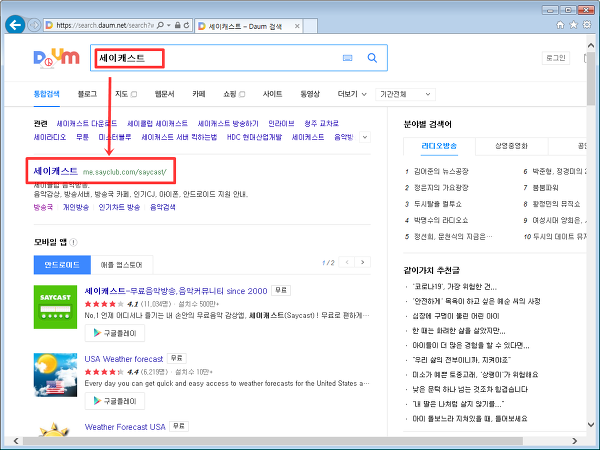The width and height of the screenshot is (600, 450).
Task: Open the 구글플레이 button for Saycast app
Action: tap(115, 333)
